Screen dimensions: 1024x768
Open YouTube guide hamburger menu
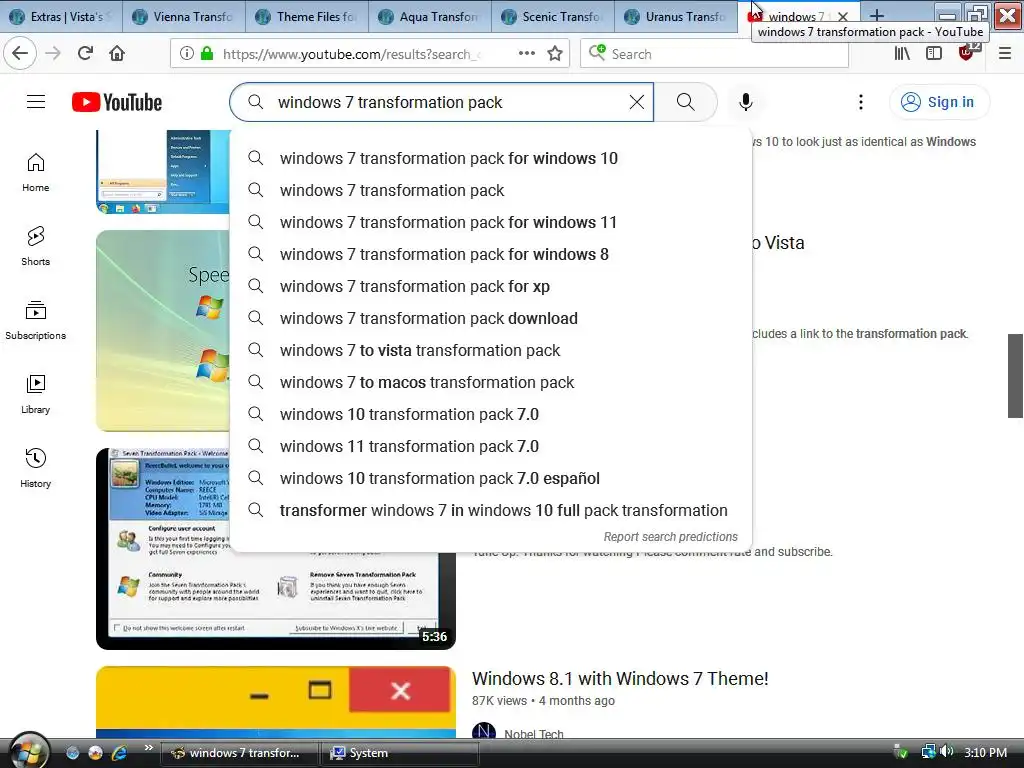(36, 102)
